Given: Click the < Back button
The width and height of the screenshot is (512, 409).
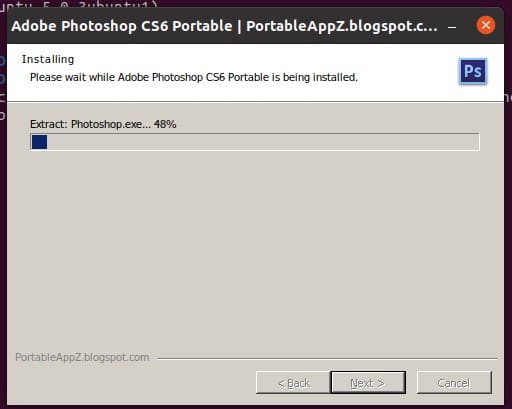Looking at the screenshot, I should pos(294,383).
